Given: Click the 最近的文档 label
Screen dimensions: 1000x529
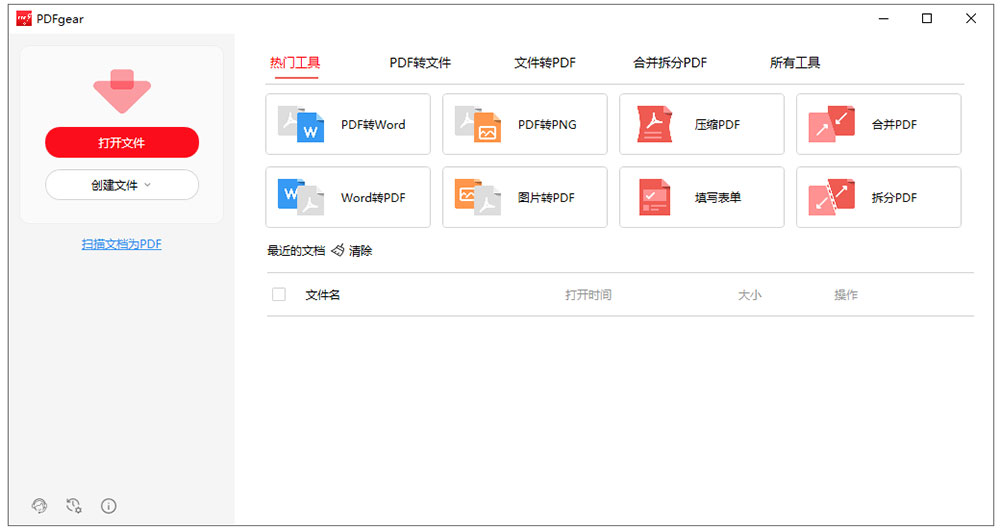Looking at the screenshot, I should point(296,251).
